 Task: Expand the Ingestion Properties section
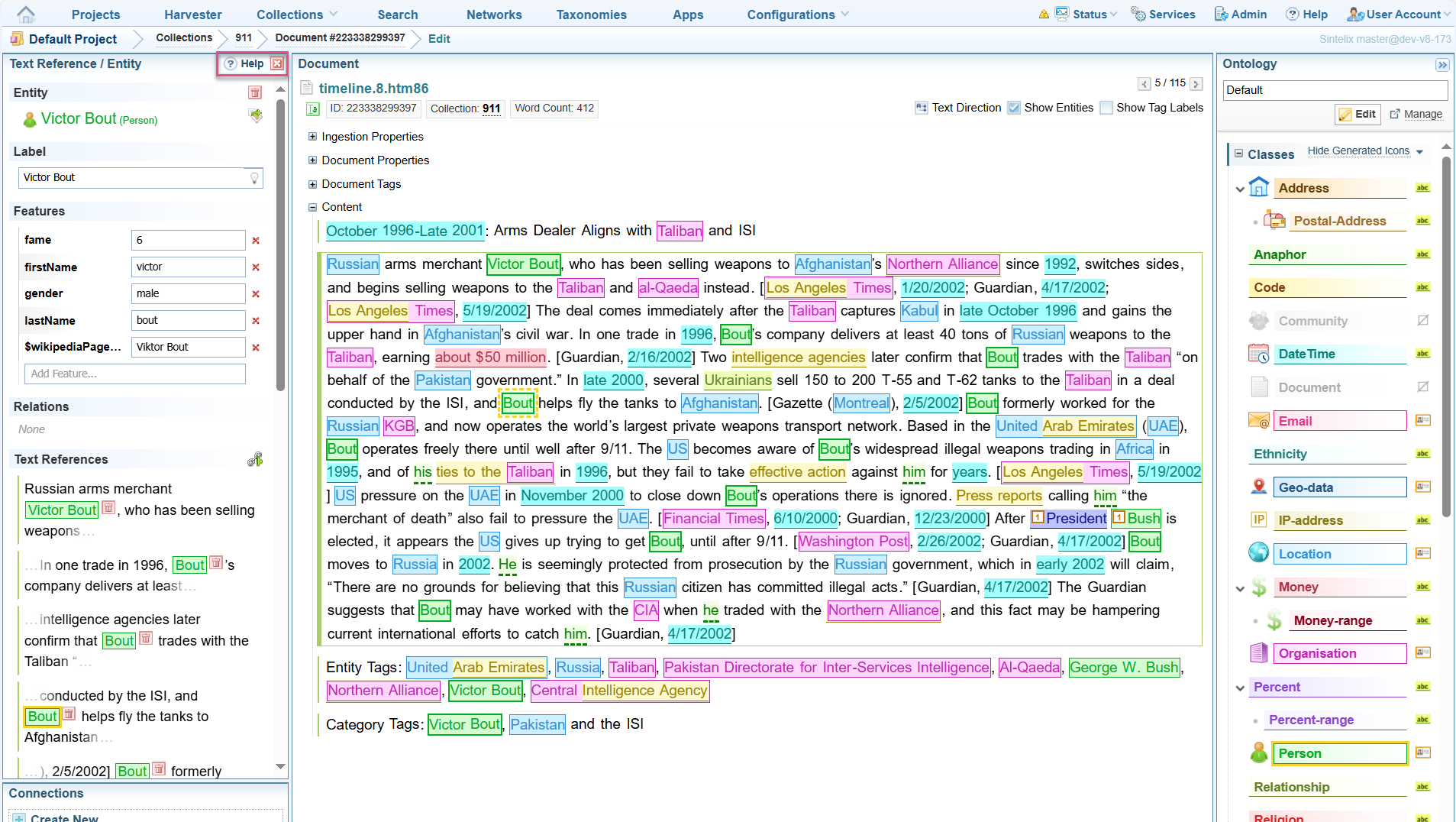point(312,137)
